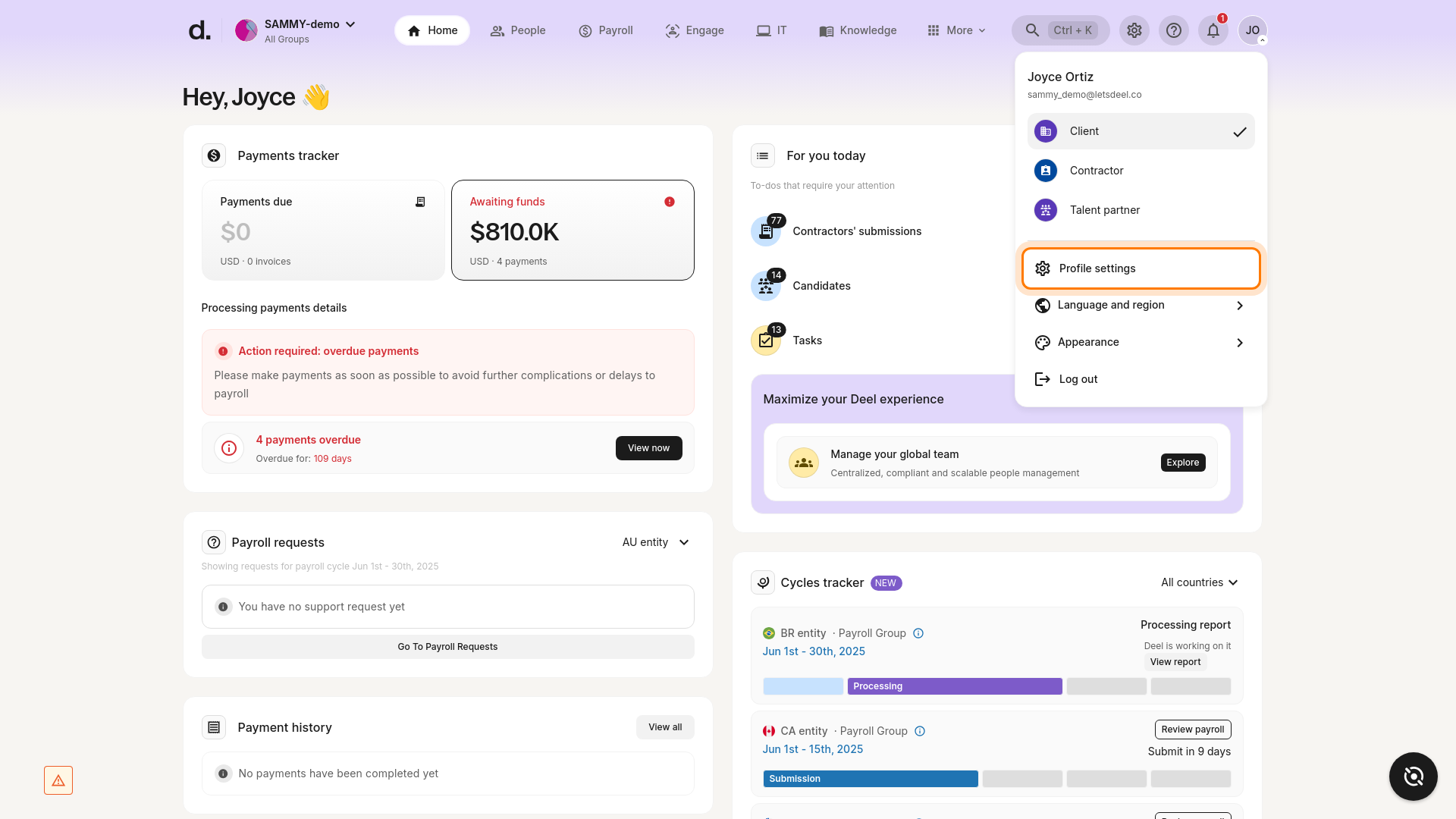The width and height of the screenshot is (1456, 819).
Task: Switch to the Contractor profile
Action: point(1141,171)
